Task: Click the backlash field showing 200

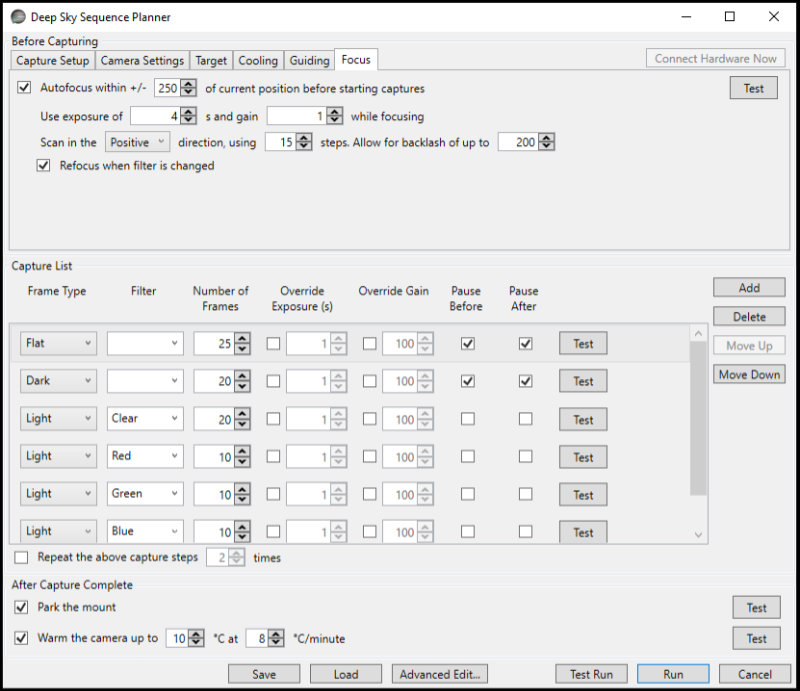Action: click(x=518, y=142)
